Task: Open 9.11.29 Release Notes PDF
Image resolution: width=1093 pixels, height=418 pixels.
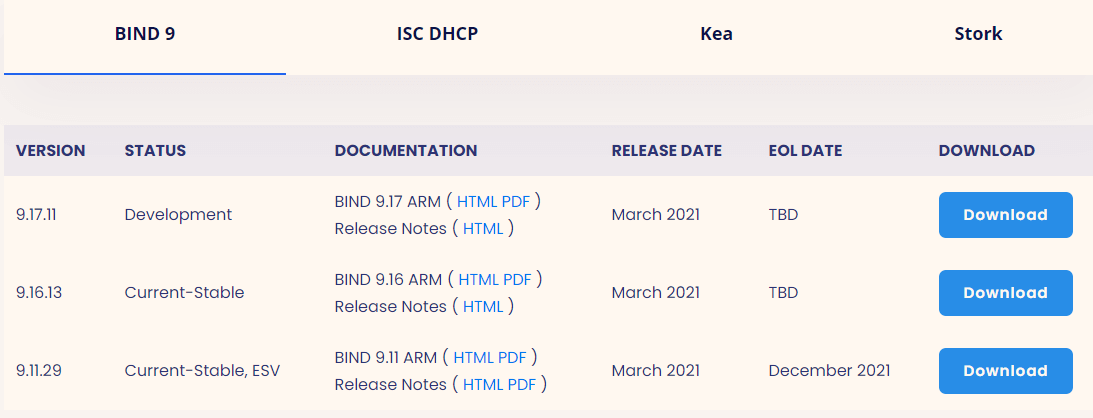Action: (522, 385)
